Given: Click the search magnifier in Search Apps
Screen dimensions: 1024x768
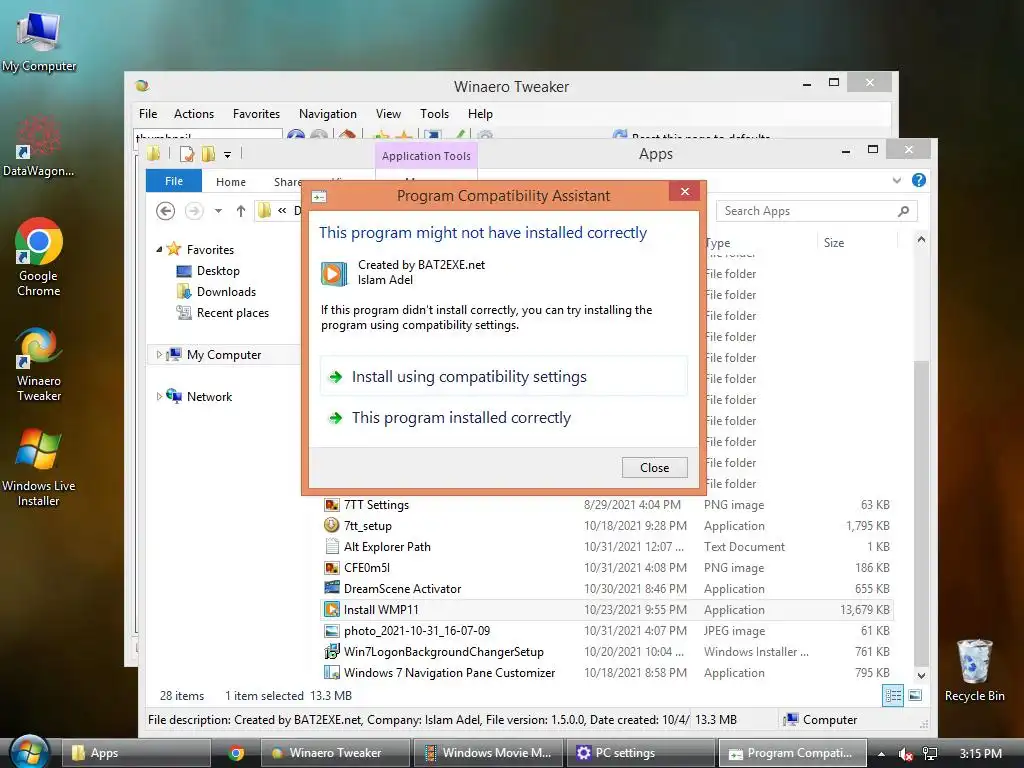Looking at the screenshot, I should click(903, 211).
